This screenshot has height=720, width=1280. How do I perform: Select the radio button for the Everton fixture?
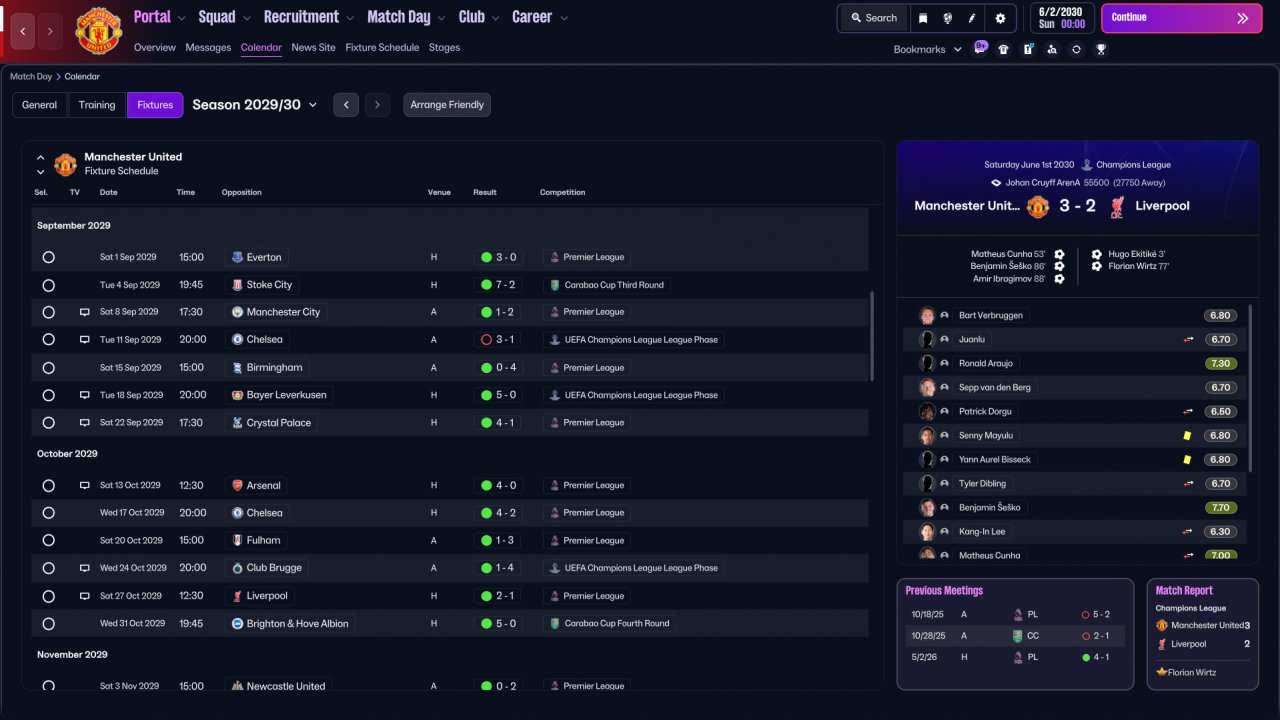[x=48, y=257]
